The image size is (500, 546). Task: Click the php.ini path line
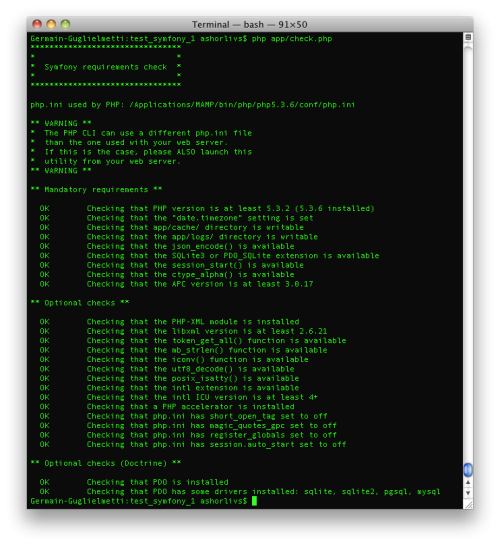coord(193,105)
